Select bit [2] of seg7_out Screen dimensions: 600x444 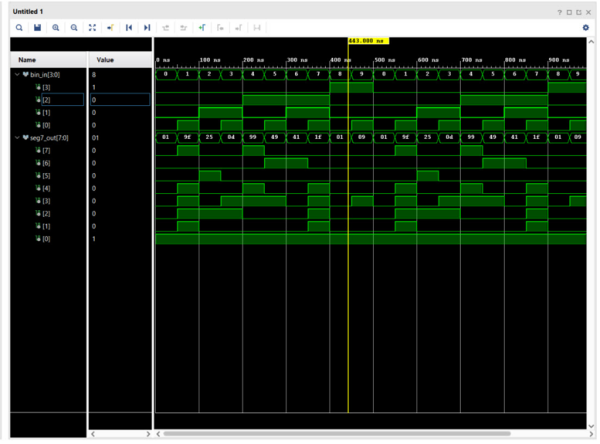(46, 214)
